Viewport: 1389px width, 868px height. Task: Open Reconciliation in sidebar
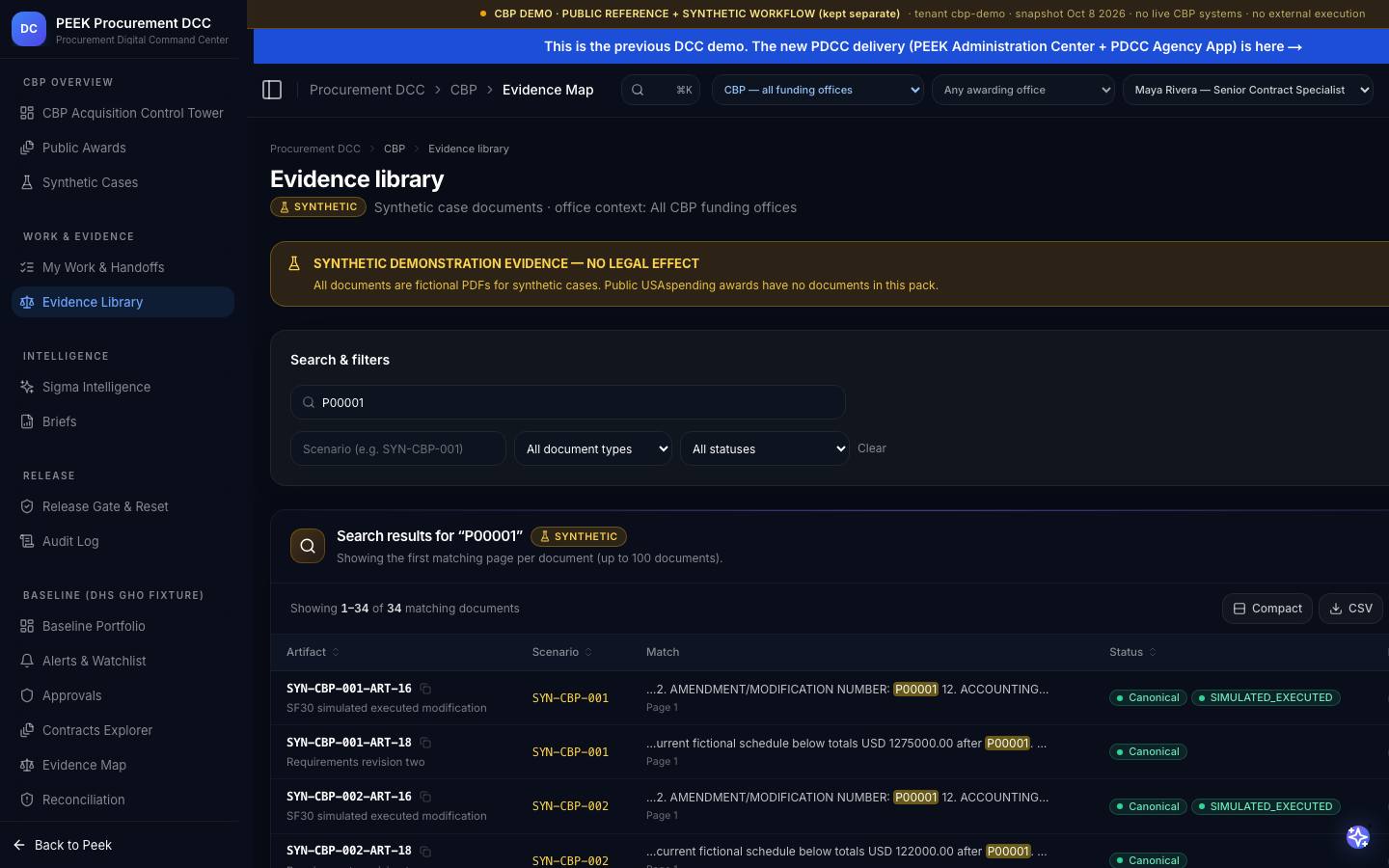coord(123,800)
